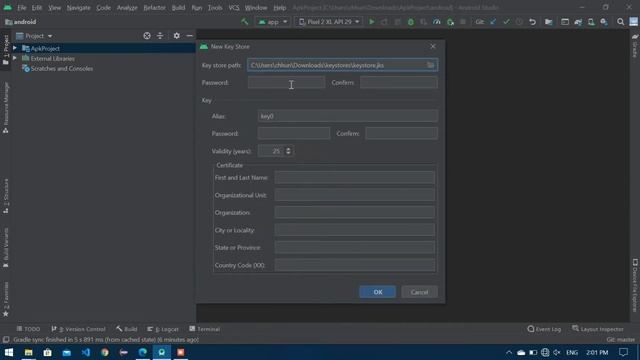
Task: Click Collapse All icon in Project panel
Action: click(160, 36)
